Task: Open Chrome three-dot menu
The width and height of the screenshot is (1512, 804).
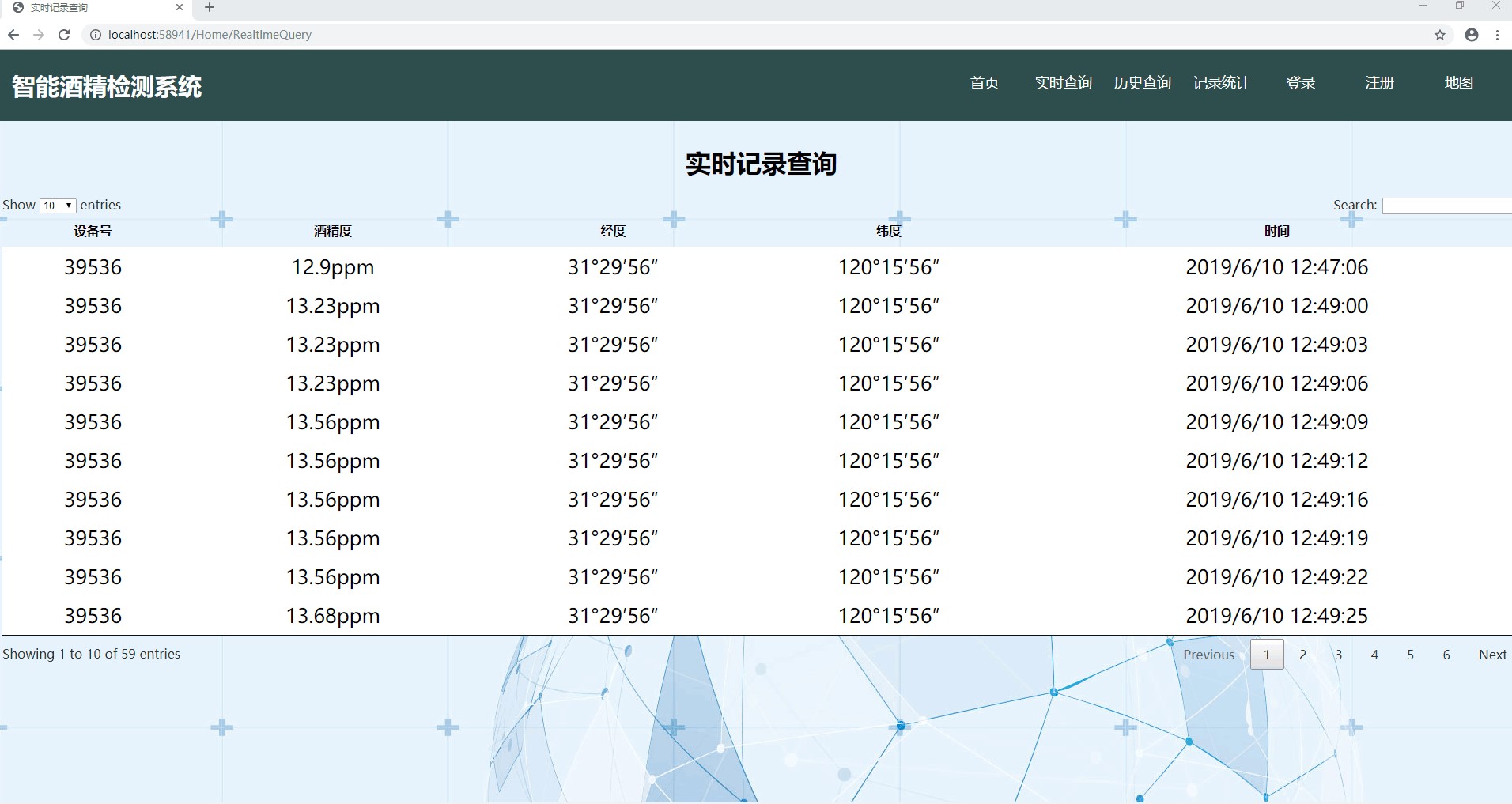Action: pos(1498,35)
